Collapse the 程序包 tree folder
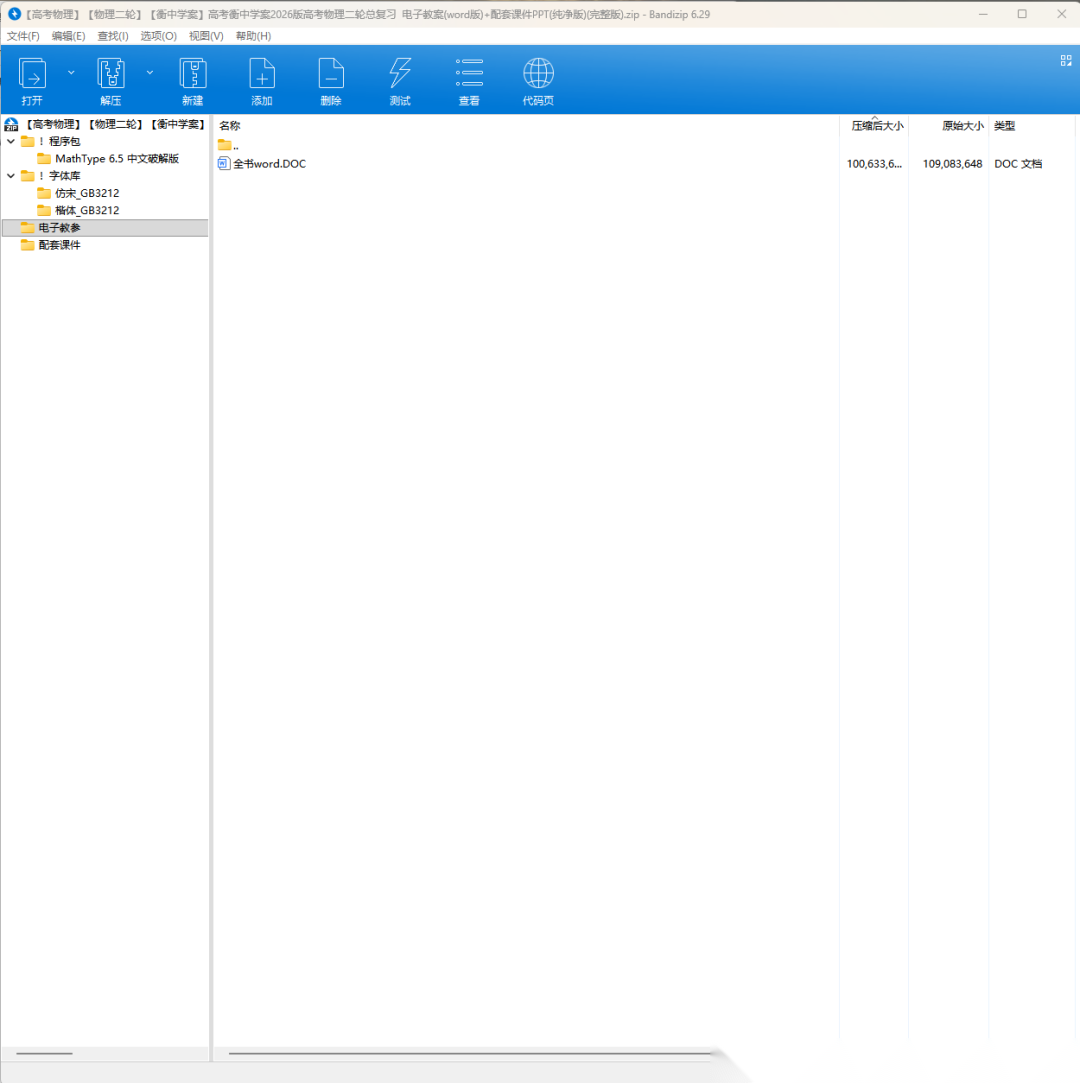The image size is (1080, 1083). [x=11, y=142]
